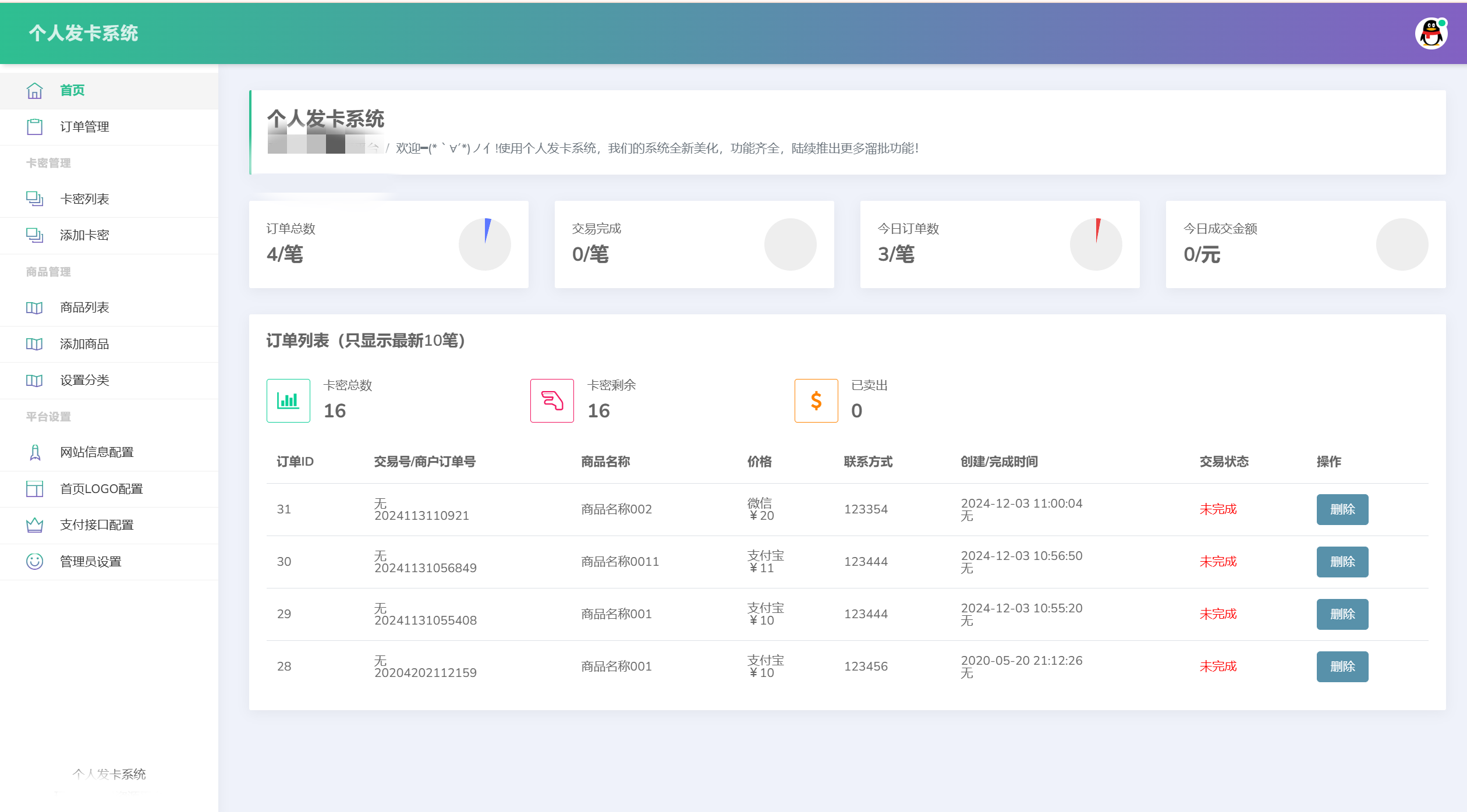Click order number 20241131055408

point(426,620)
